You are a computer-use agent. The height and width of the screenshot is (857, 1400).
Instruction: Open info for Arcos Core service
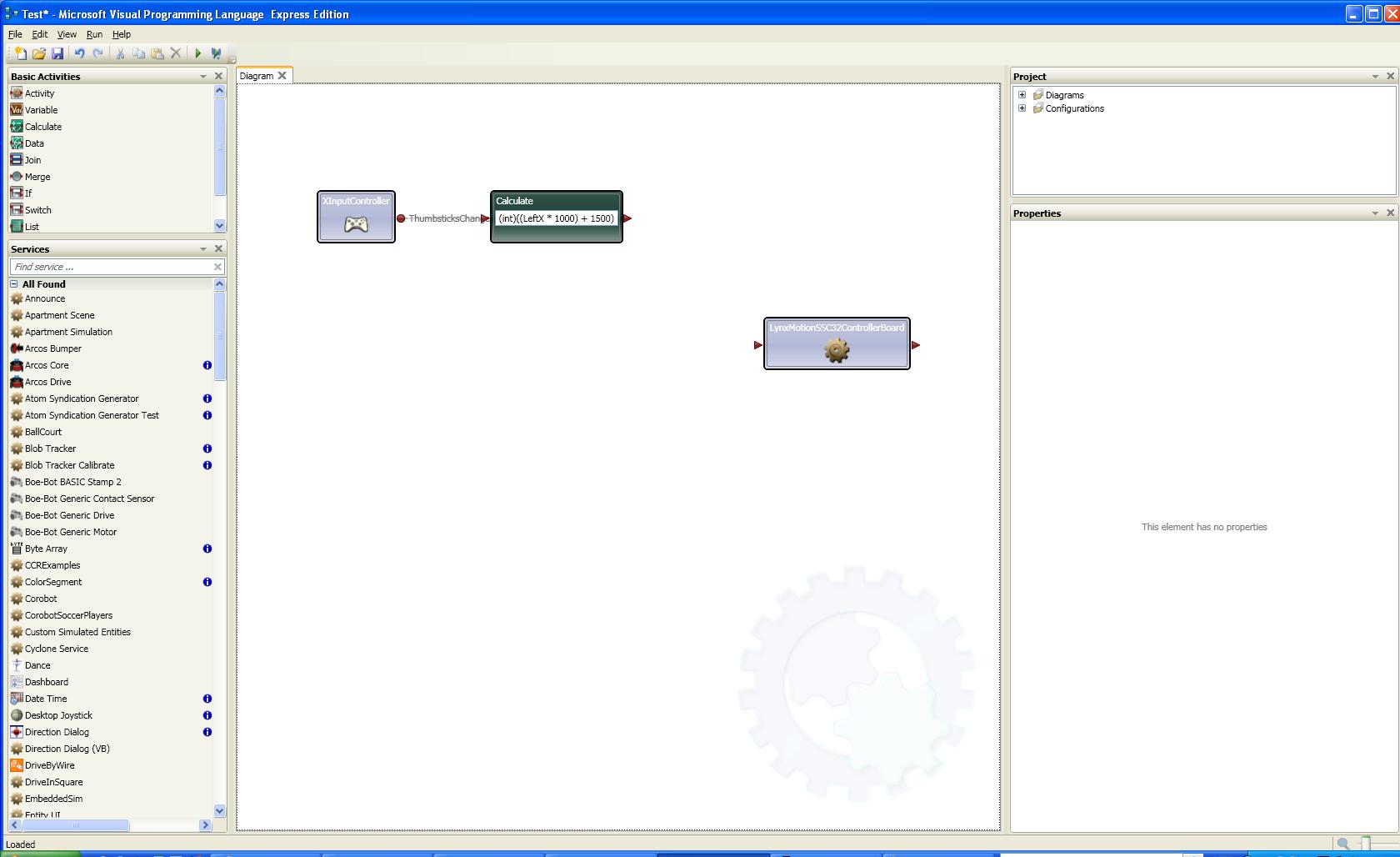(x=207, y=365)
